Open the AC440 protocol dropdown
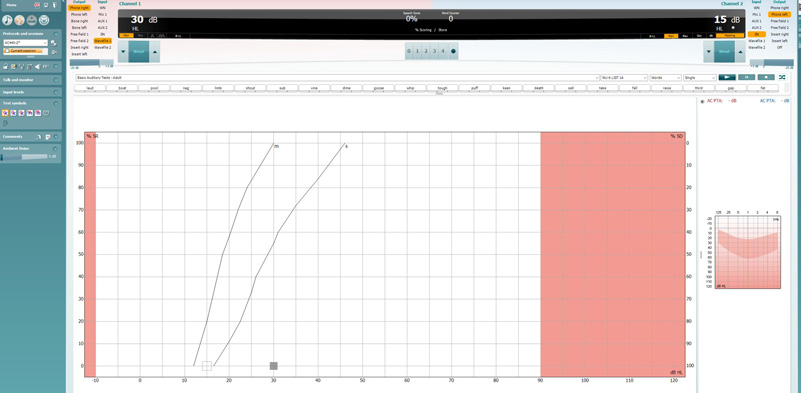801x393 pixels. pyautogui.click(x=25, y=43)
